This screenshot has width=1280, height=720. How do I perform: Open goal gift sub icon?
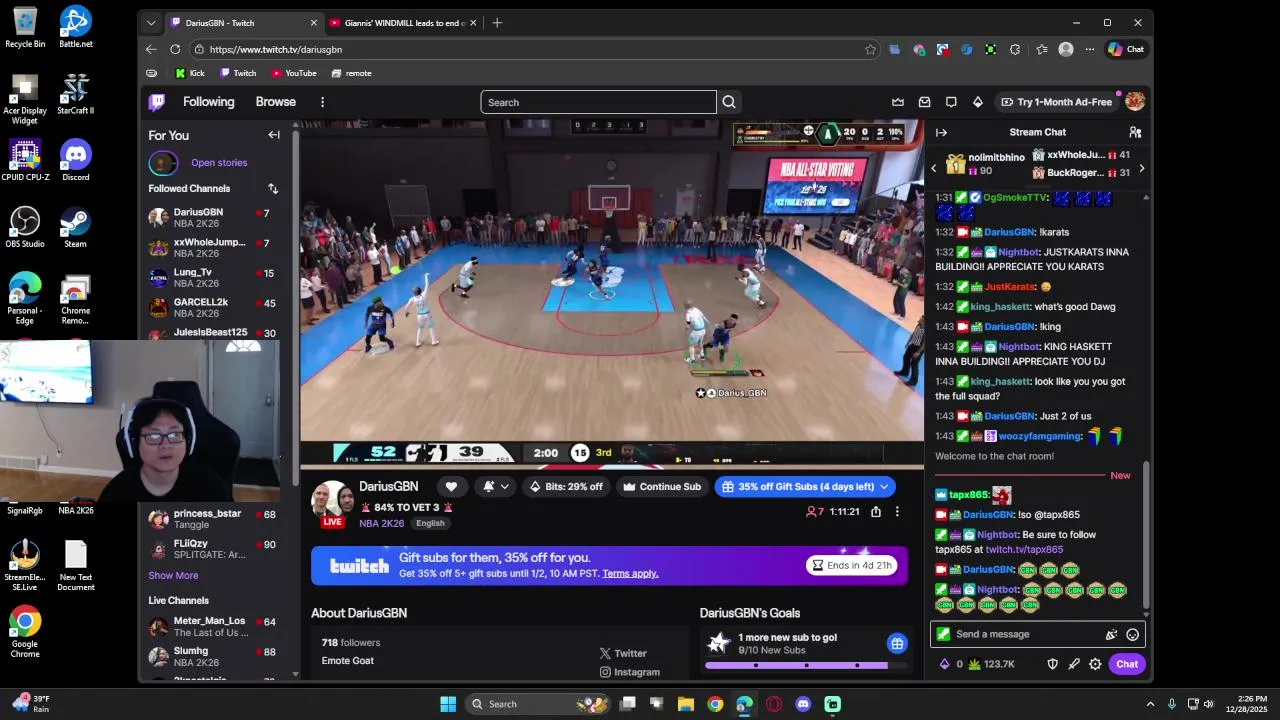click(x=897, y=644)
